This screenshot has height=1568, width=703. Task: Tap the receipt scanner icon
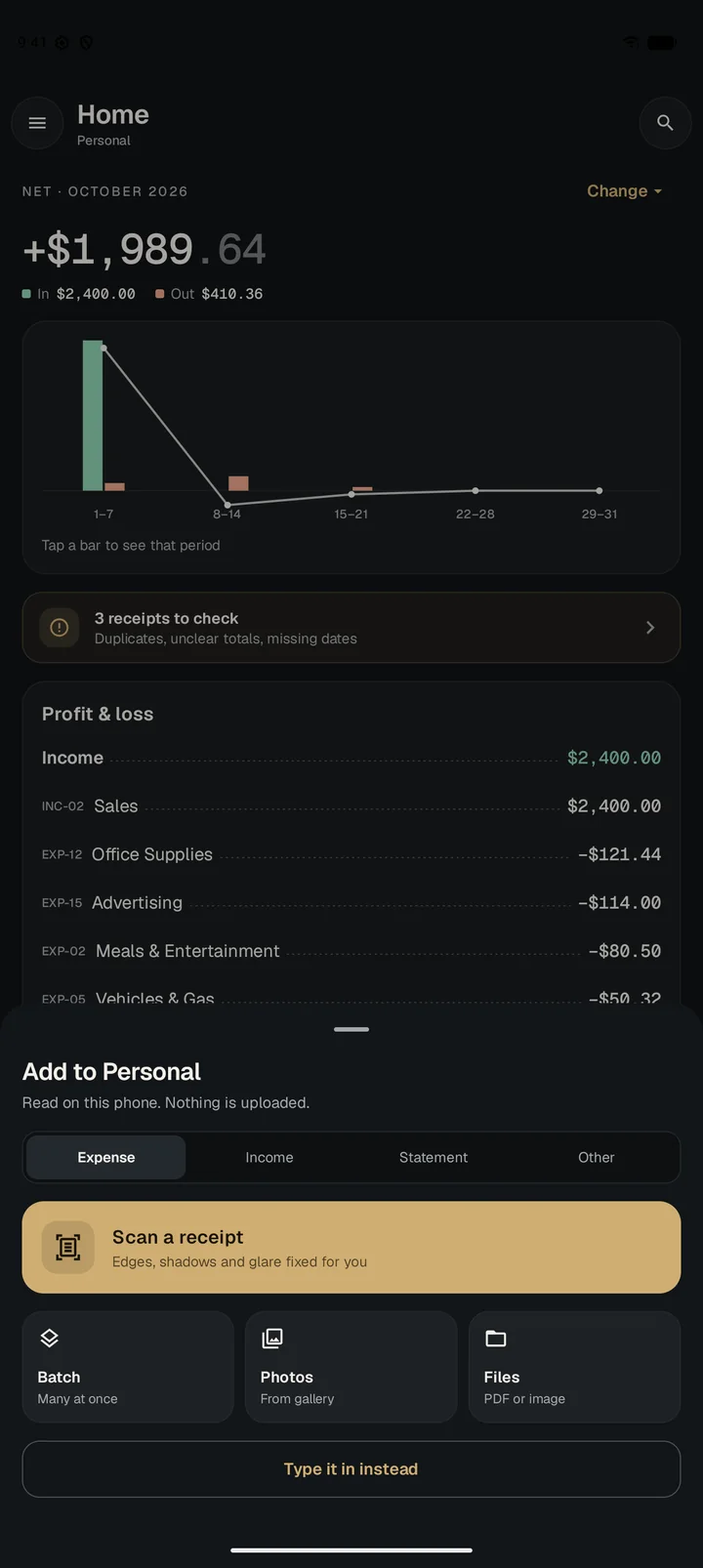tap(67, 1247)
